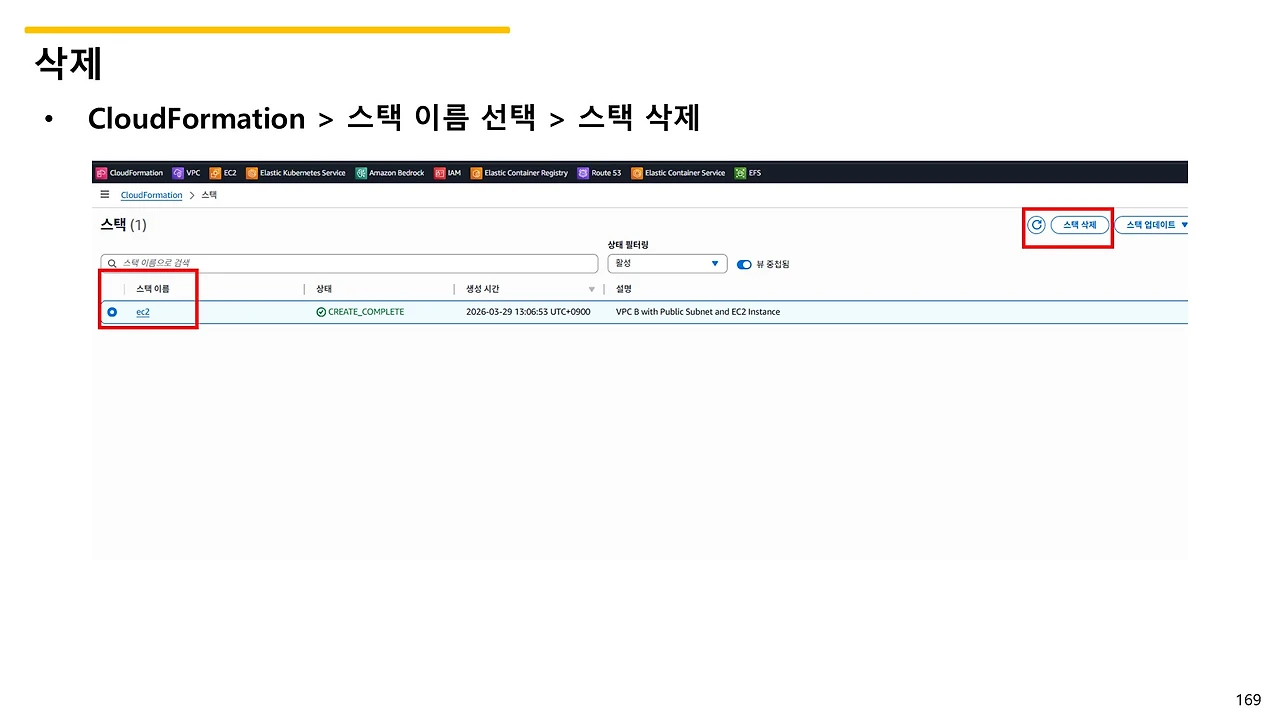The image size is (1280, 720).
Task: Open Elastic Container Registry from favorites
Action: (517, 172)
